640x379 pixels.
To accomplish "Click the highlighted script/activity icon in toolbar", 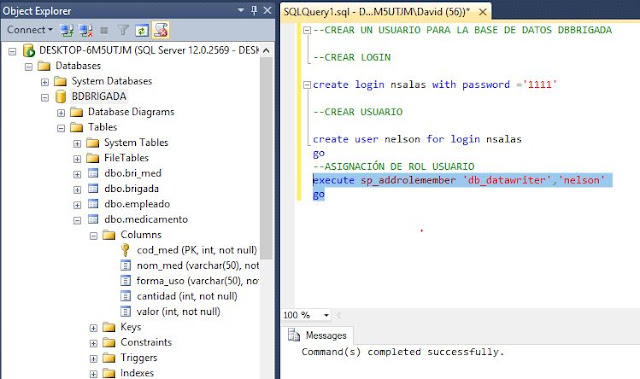I will tap(160, 30).
